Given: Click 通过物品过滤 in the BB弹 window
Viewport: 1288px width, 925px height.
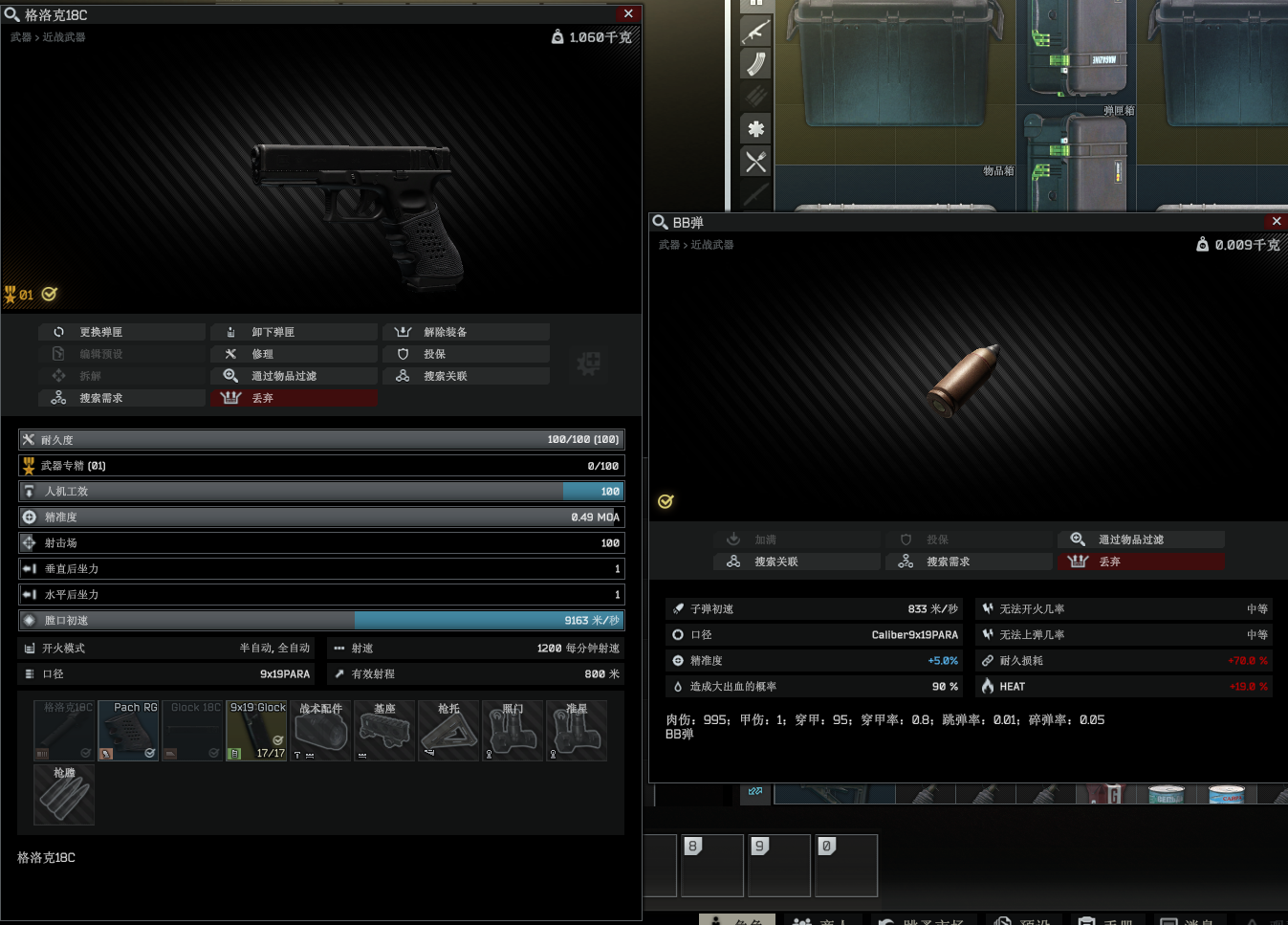Looking at the screenshot, I should coord(1141,540).
